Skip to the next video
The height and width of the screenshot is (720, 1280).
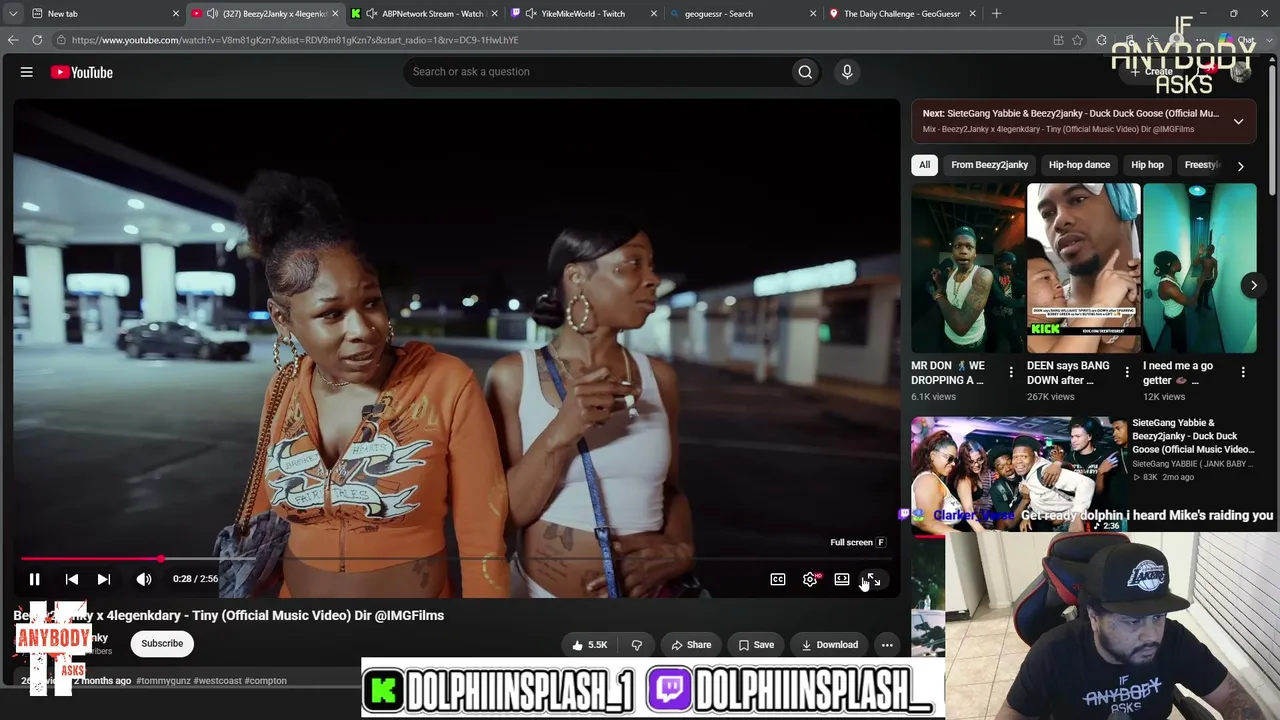[104, 579]
